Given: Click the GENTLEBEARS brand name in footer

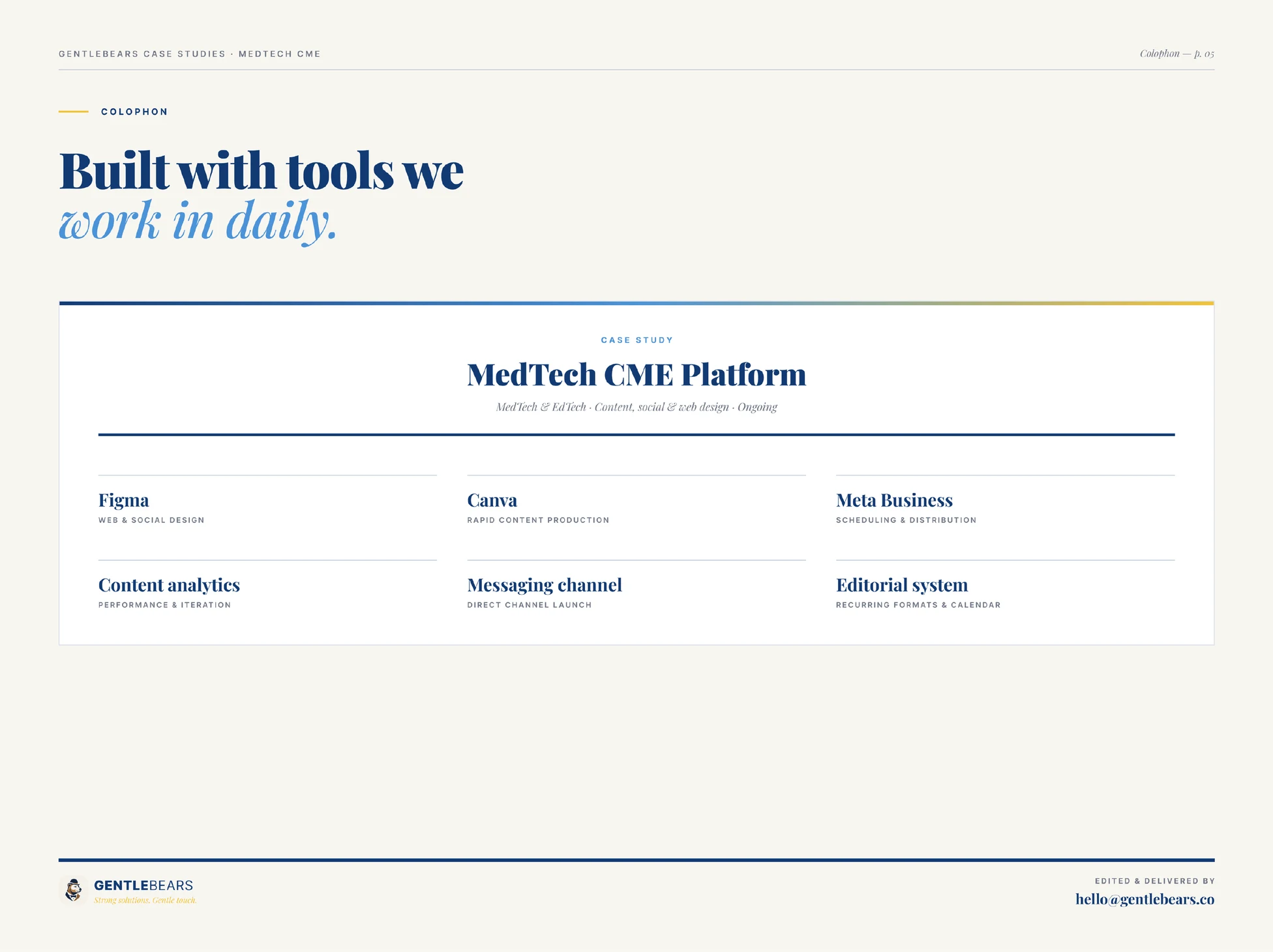Looking at the screenshot, I should [143, 885].
